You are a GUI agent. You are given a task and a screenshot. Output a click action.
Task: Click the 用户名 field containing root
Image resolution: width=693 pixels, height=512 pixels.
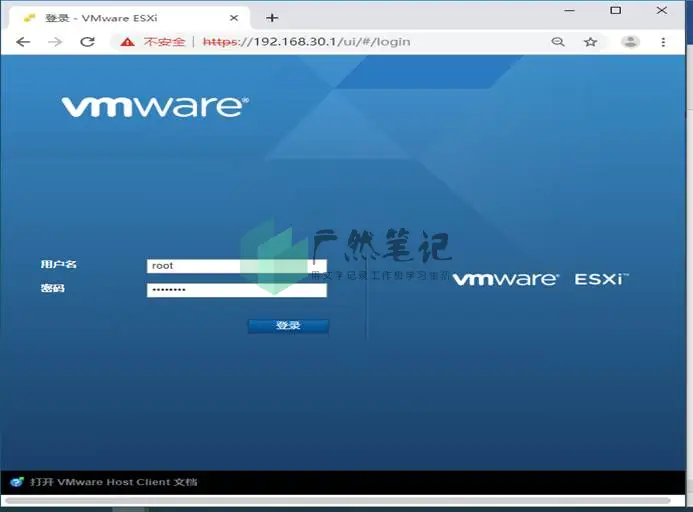[x=237, y=266]
